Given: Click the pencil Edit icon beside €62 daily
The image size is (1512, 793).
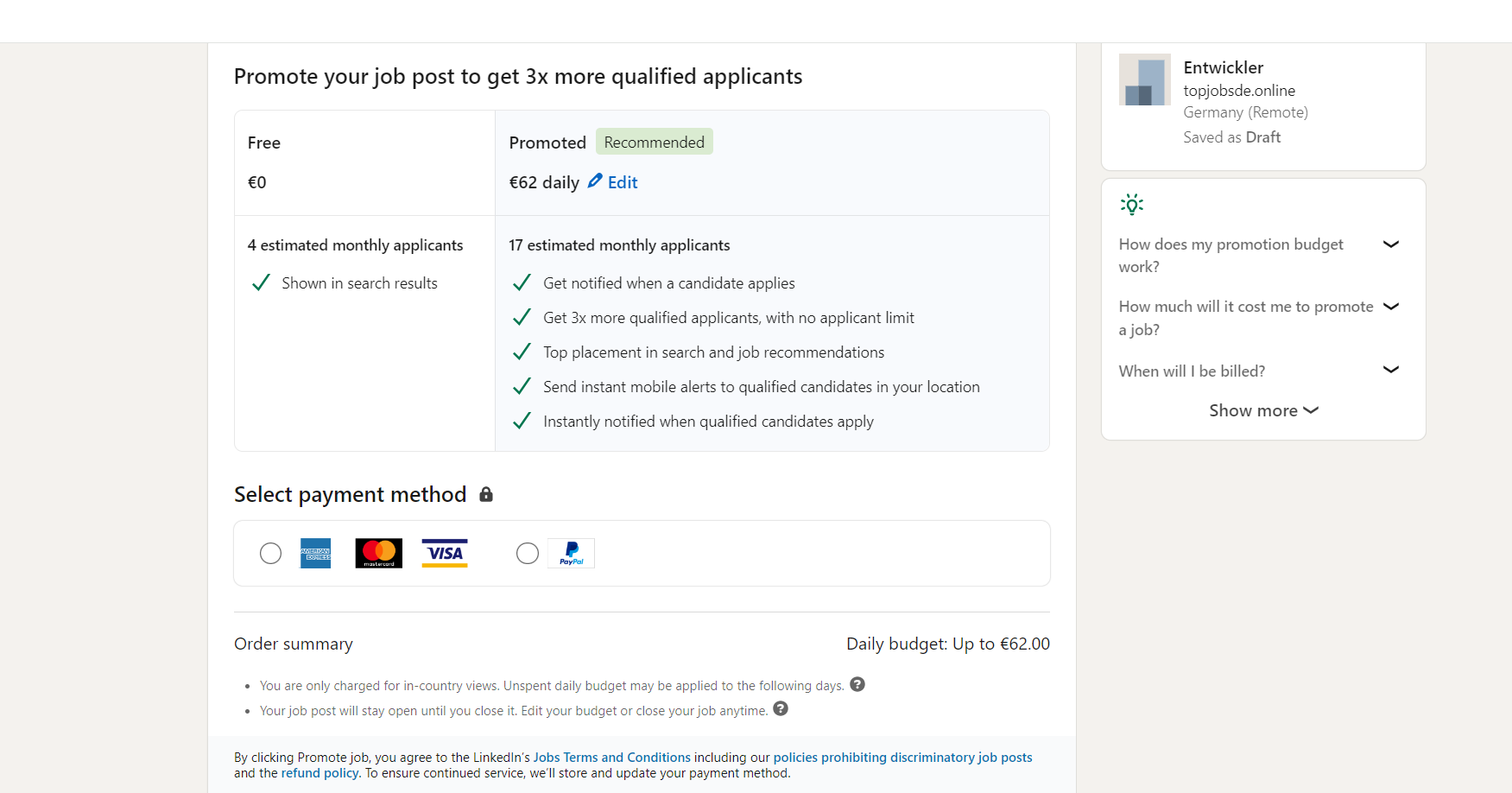Looking at the screenshot, I should pyautogui.click(x=595, y=181).
